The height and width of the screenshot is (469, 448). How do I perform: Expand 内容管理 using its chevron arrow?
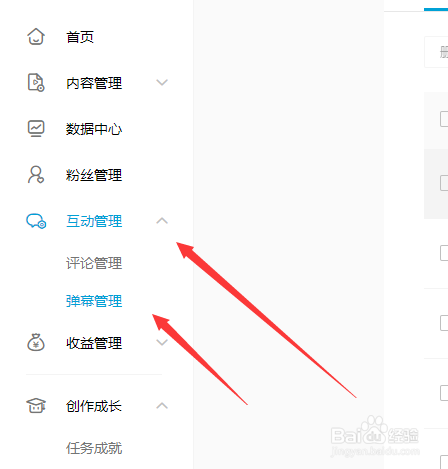[x=162, y=82]
